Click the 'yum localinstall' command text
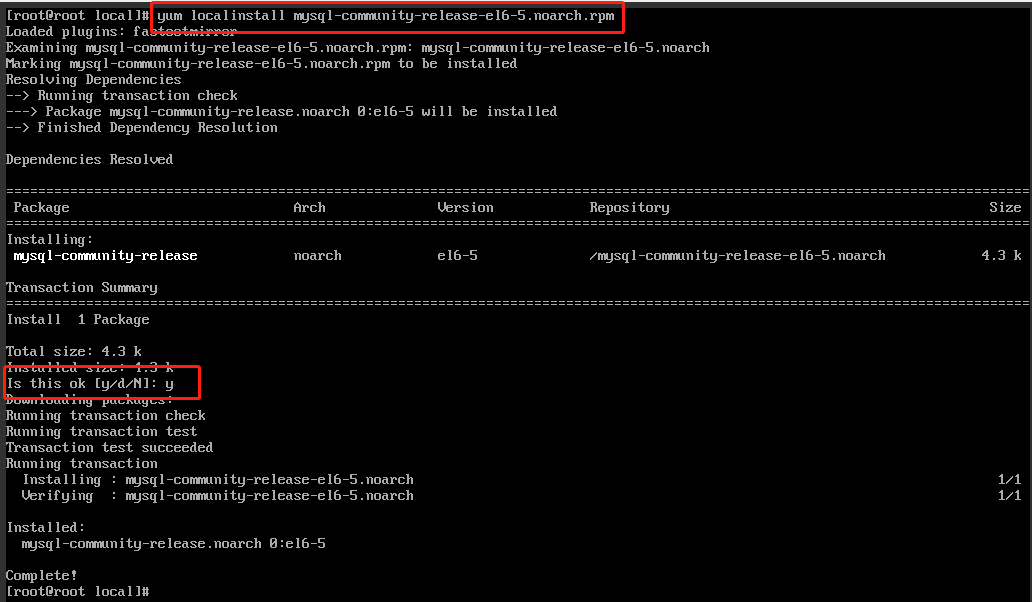Viewport: 1032px width, 602px height. coord(386,16)
